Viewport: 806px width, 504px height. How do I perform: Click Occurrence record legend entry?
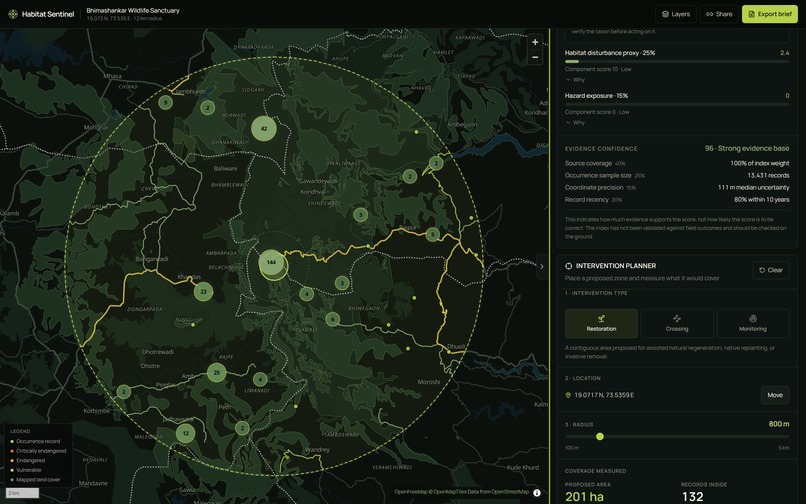tap(35, 441)
